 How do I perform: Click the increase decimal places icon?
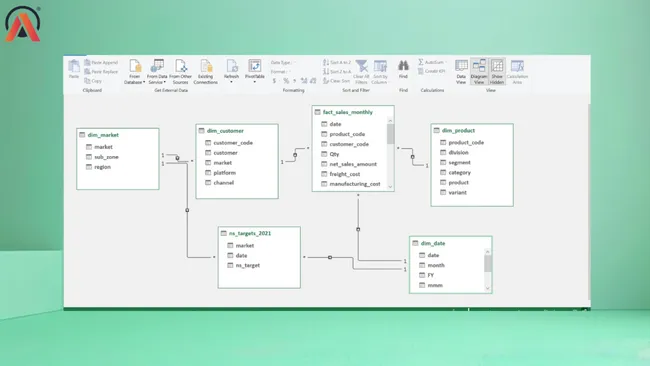click(304, 81)
